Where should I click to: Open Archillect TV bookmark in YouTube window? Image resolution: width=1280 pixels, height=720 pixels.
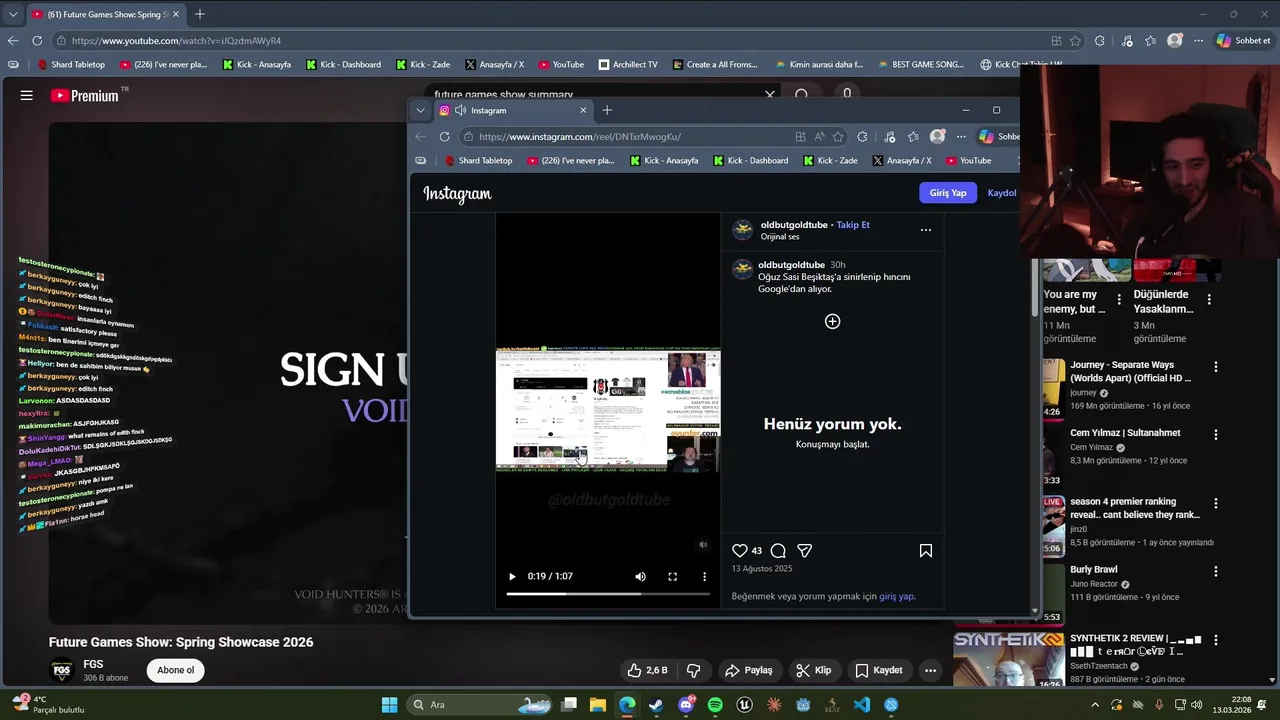[628, 64]
